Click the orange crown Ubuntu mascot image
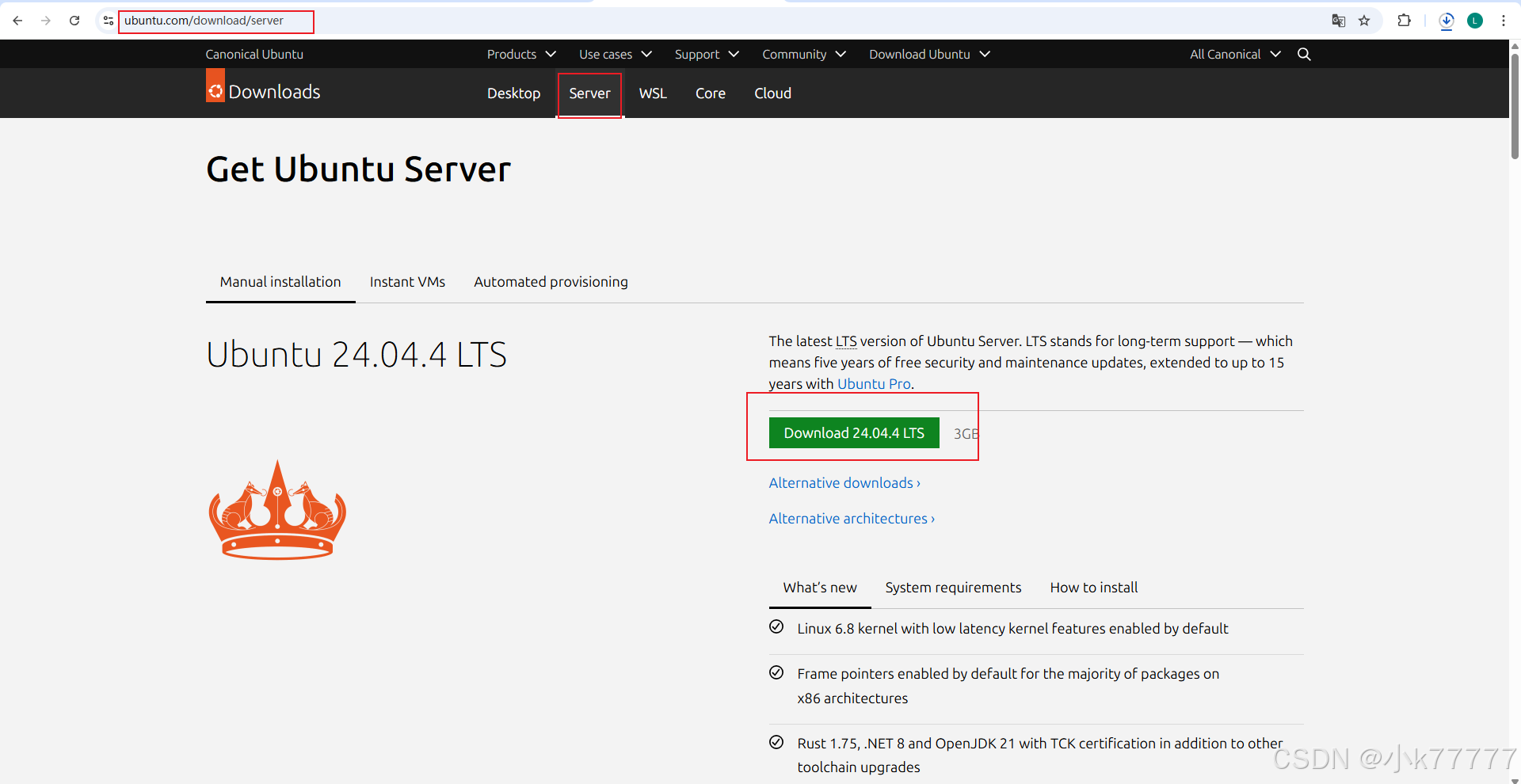The image size is (1521, 784). [277, 510]
